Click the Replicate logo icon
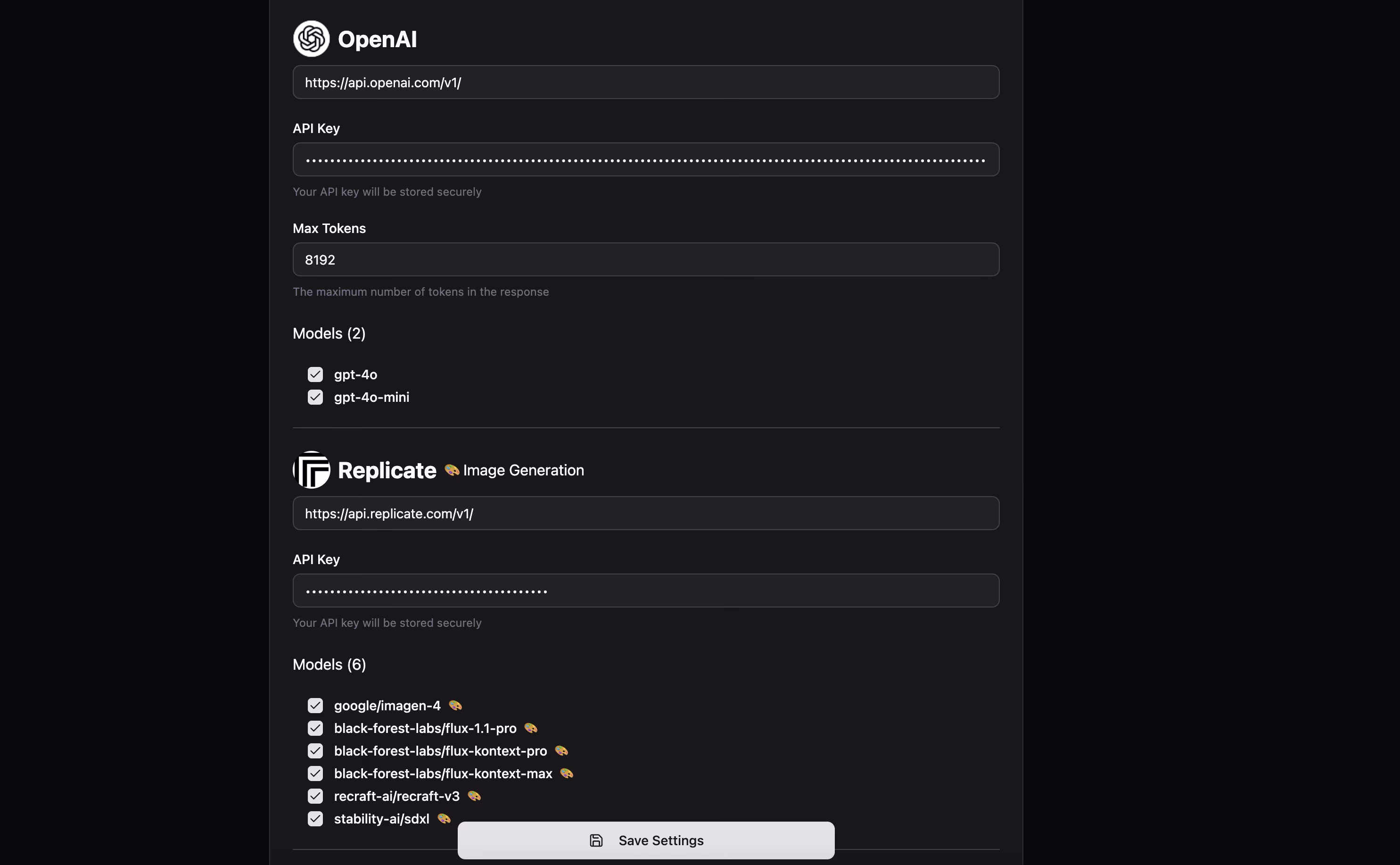1400x865 pixels. pos(311,470)
